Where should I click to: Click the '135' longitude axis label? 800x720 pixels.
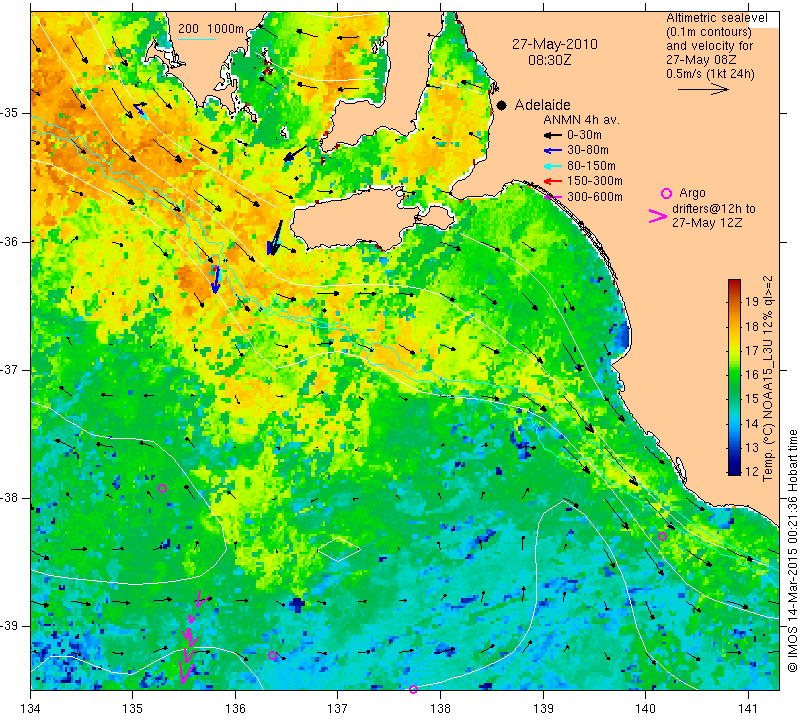tap(133, 709)
